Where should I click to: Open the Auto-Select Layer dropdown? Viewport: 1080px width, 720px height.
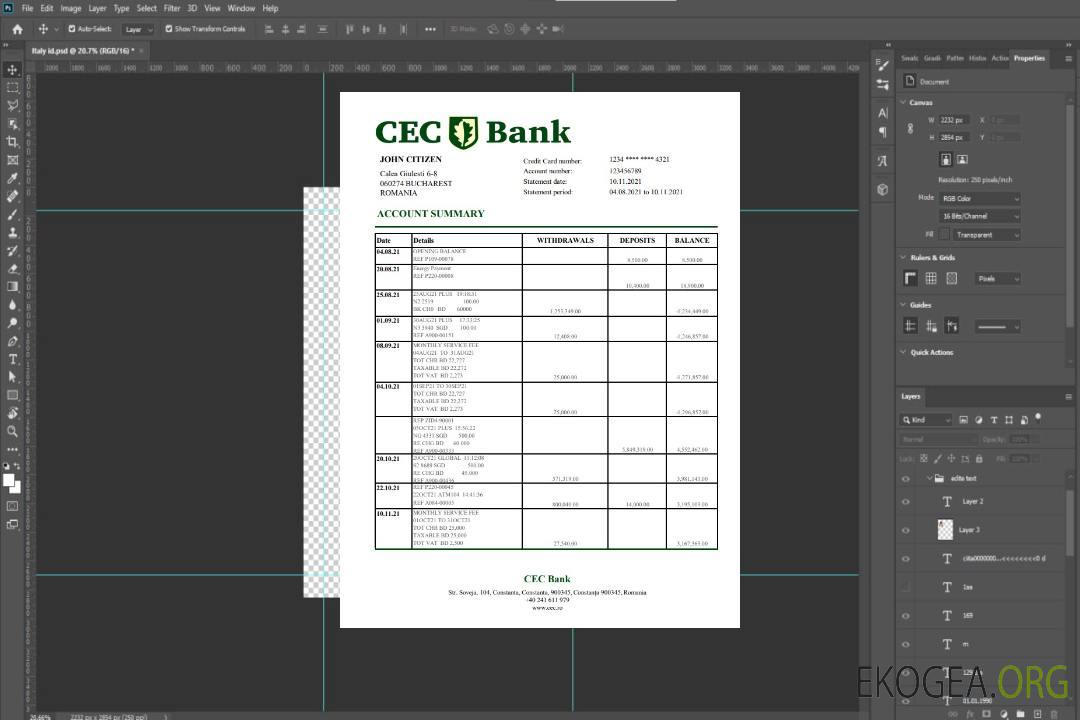[138, 29]
